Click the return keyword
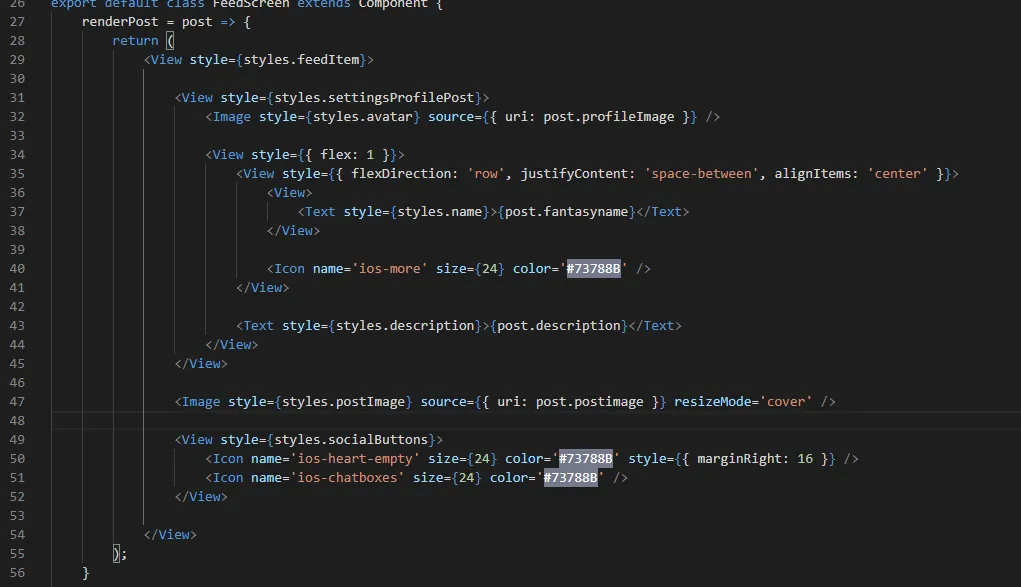 pyautogui.click(x=135, y=40)
